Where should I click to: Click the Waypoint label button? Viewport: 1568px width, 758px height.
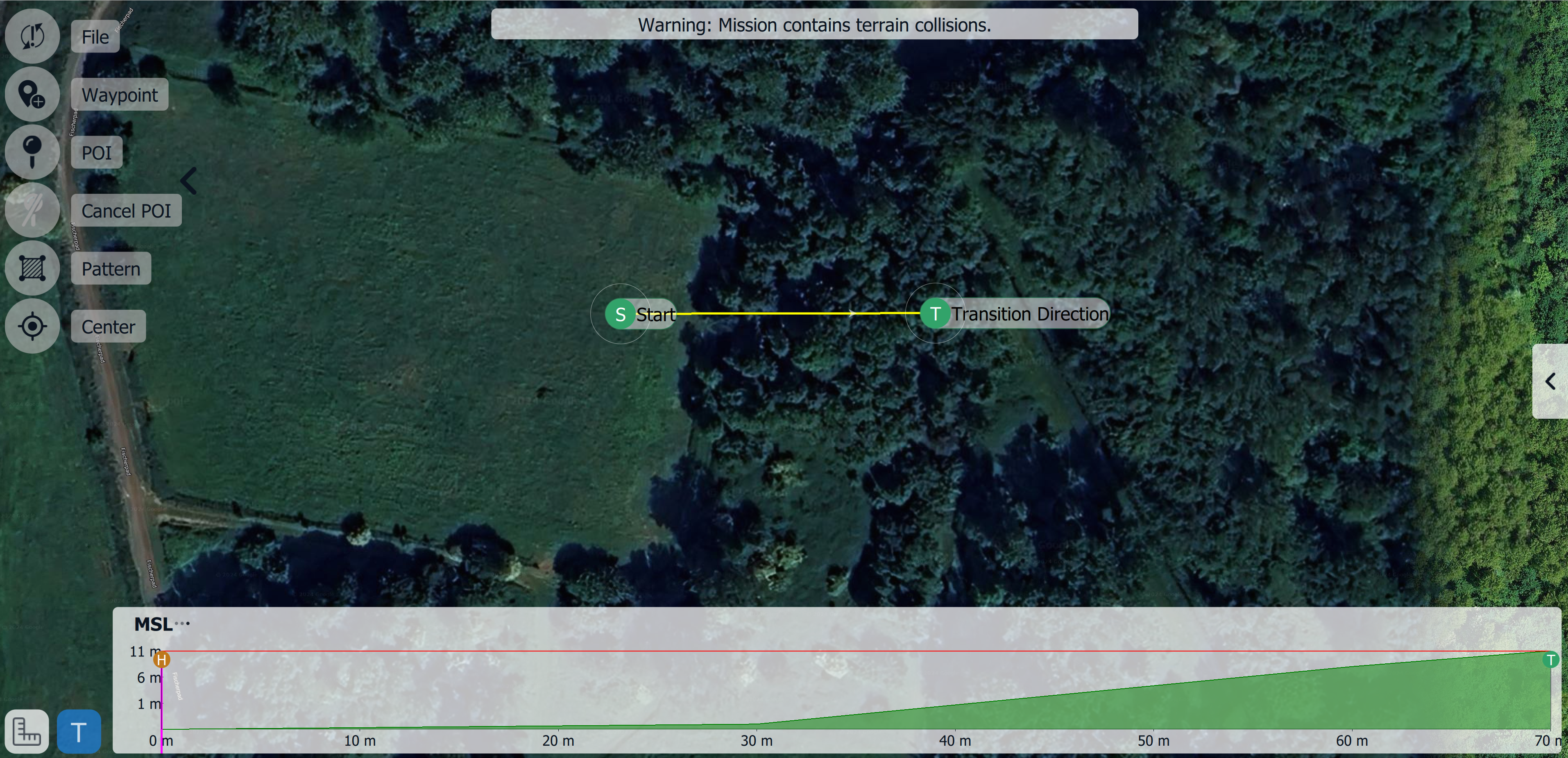click(119, 94)
